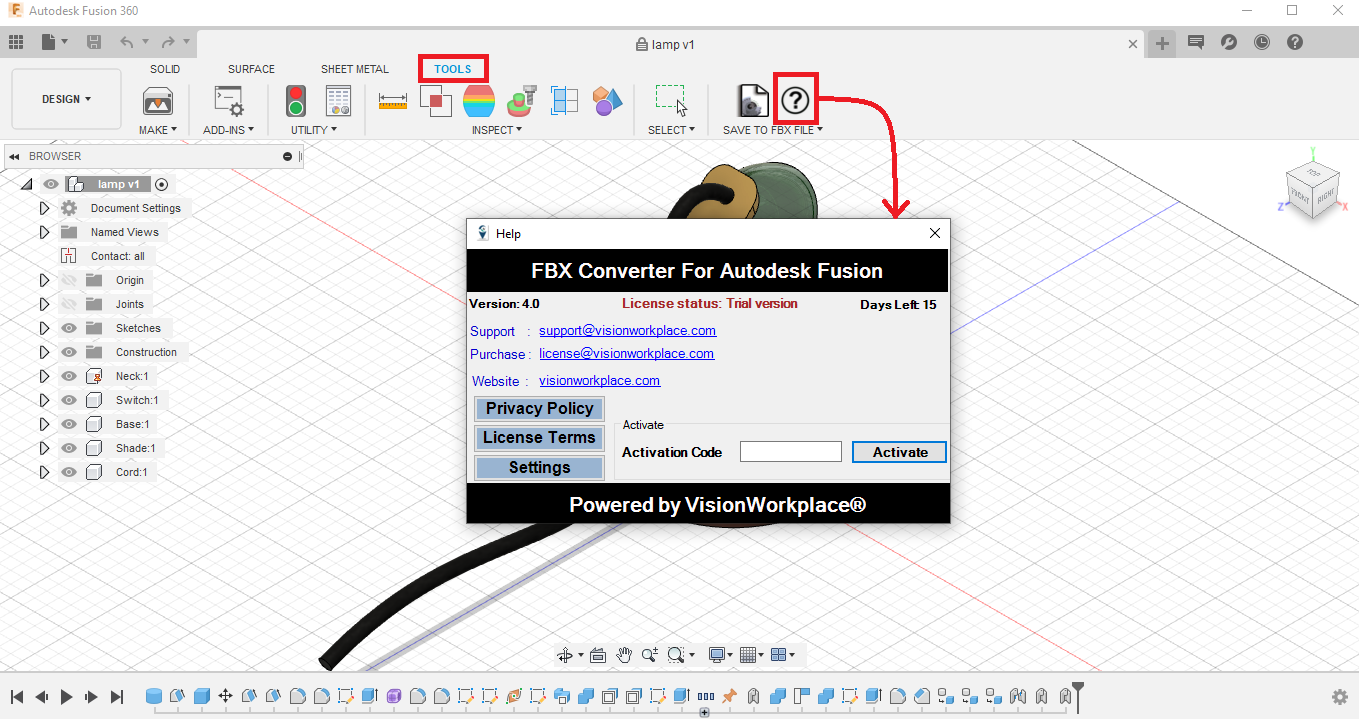
Task: Show the hidden Origin folder
Action: [69, 280]
